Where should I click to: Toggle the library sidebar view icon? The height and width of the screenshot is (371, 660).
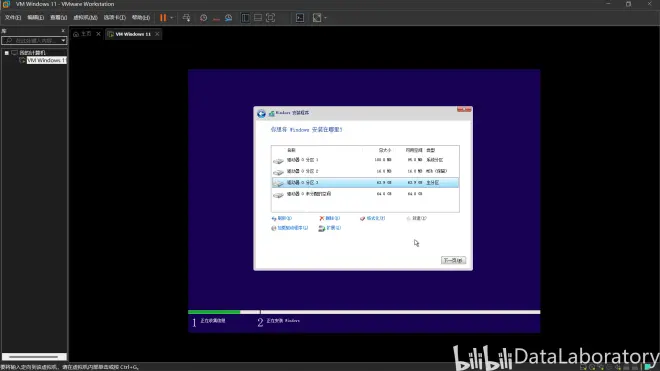click(245, 18)
